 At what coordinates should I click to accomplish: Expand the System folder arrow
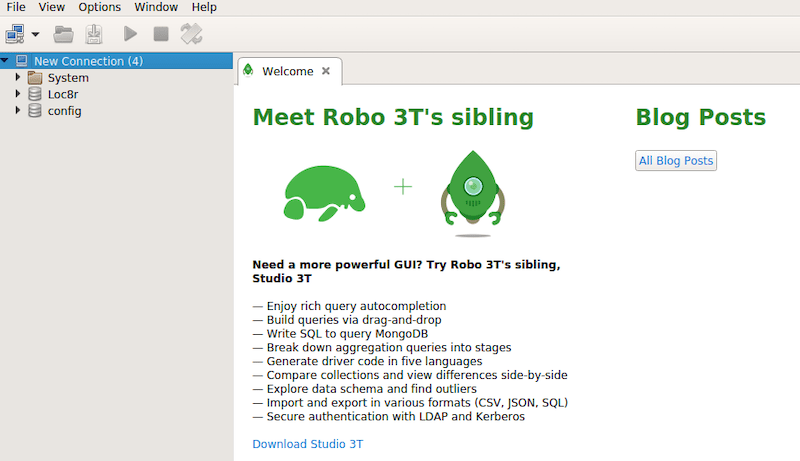click(18, 77)
